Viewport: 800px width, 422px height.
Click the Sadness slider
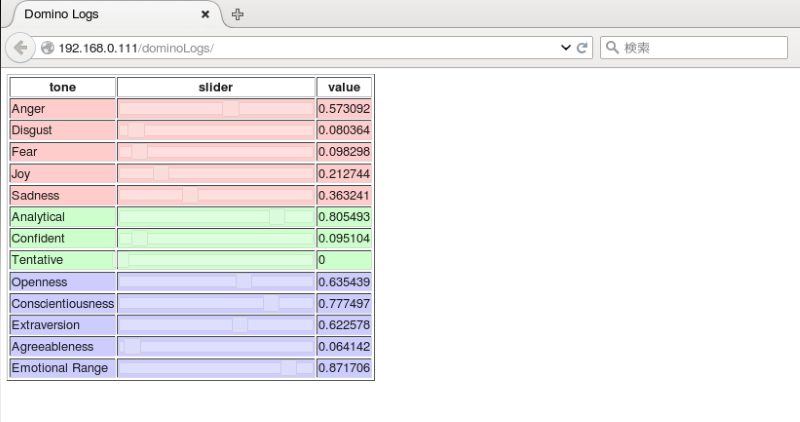[216, 195]
